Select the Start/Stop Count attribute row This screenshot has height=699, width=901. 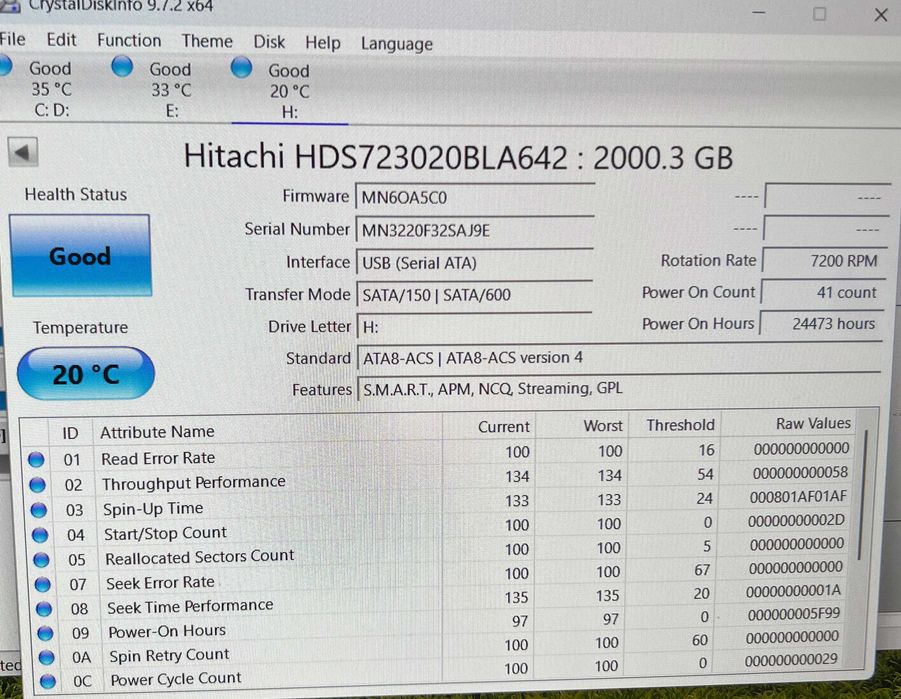coord(440,529)
